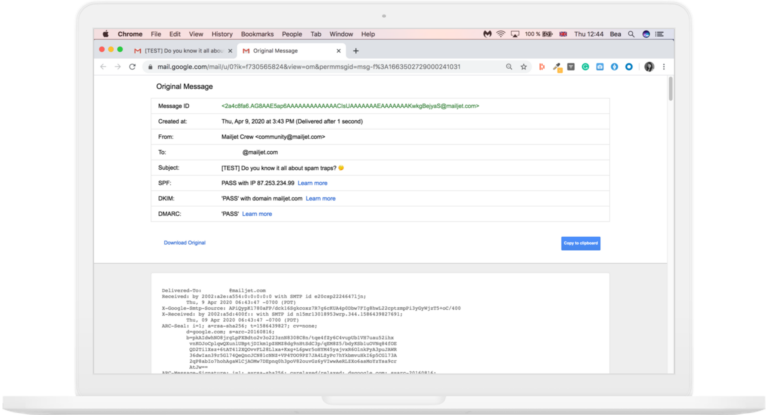Open a new browser tab

[356, 50]
